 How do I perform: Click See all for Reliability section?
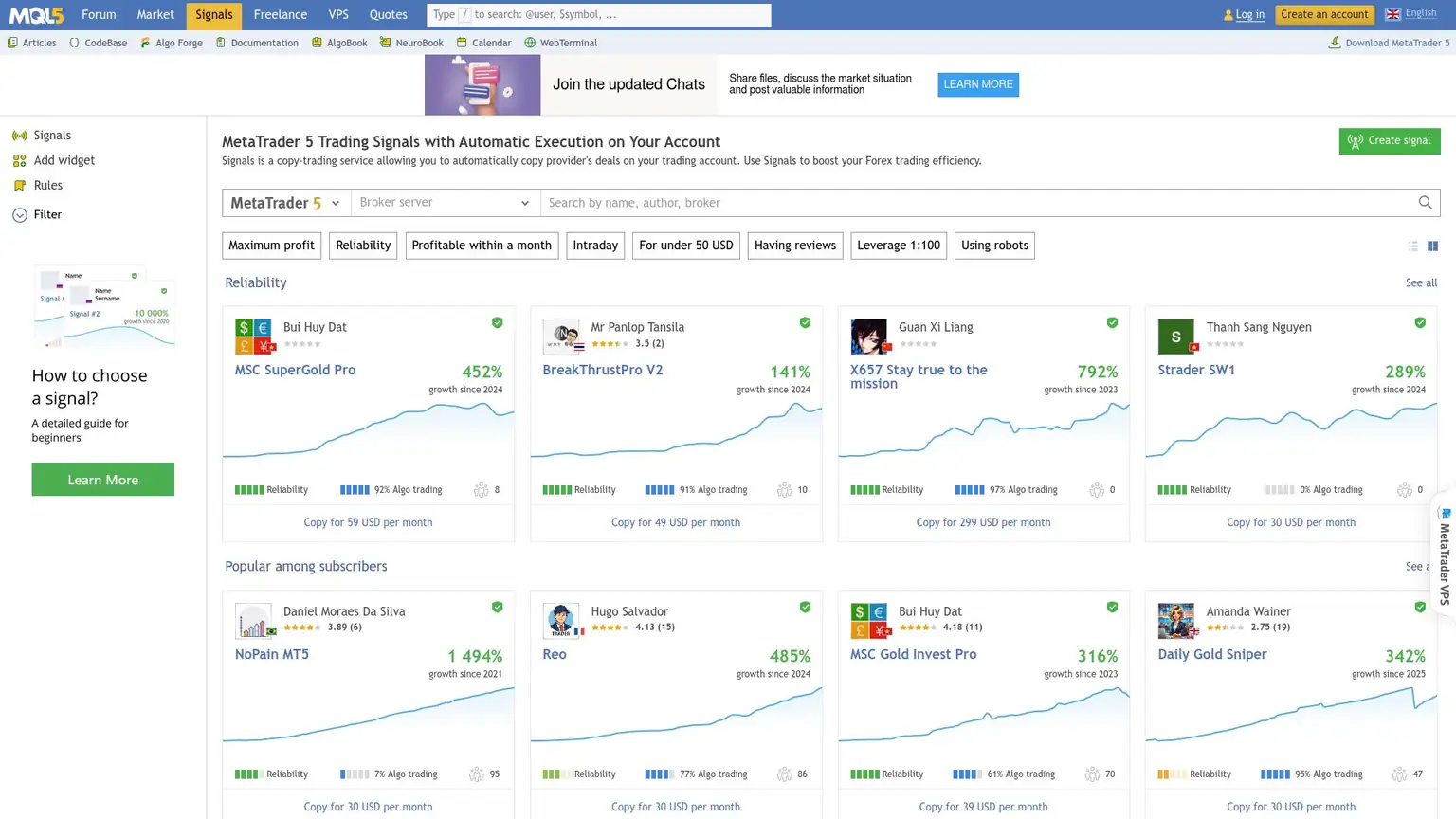[1421, 283]
